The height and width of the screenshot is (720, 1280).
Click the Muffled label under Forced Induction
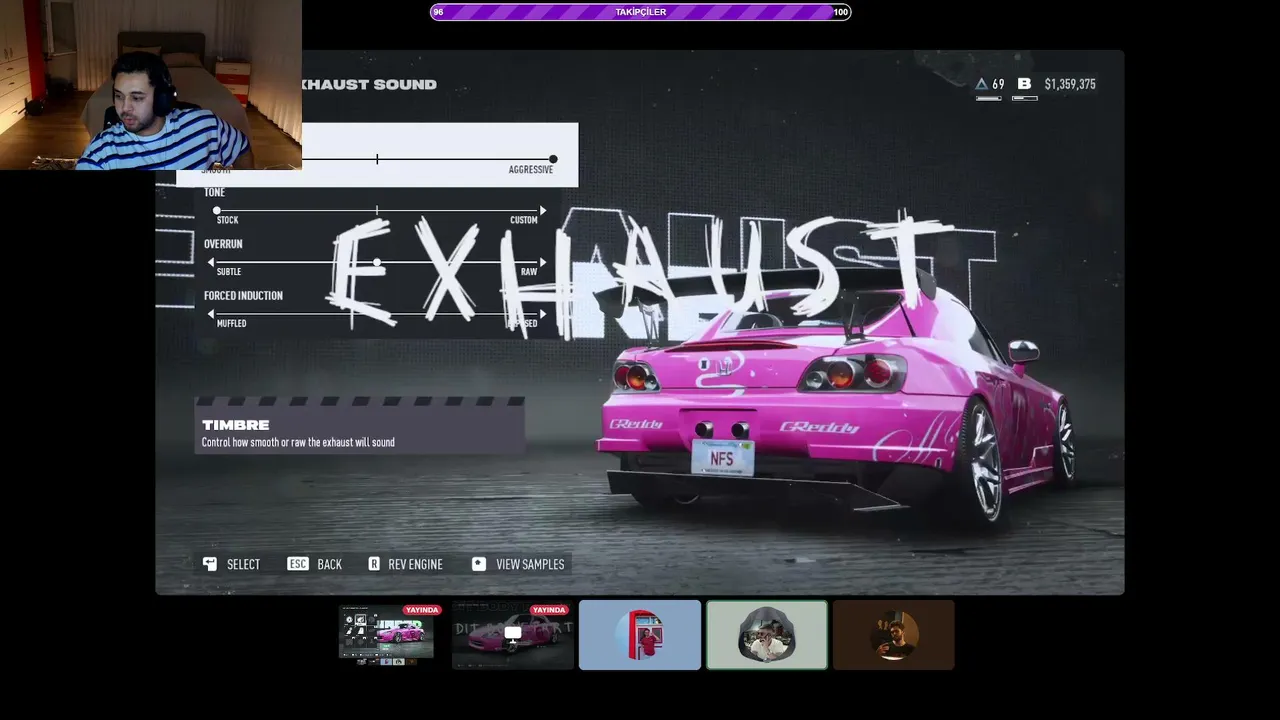pyautogui.click(x=232, y=324)
